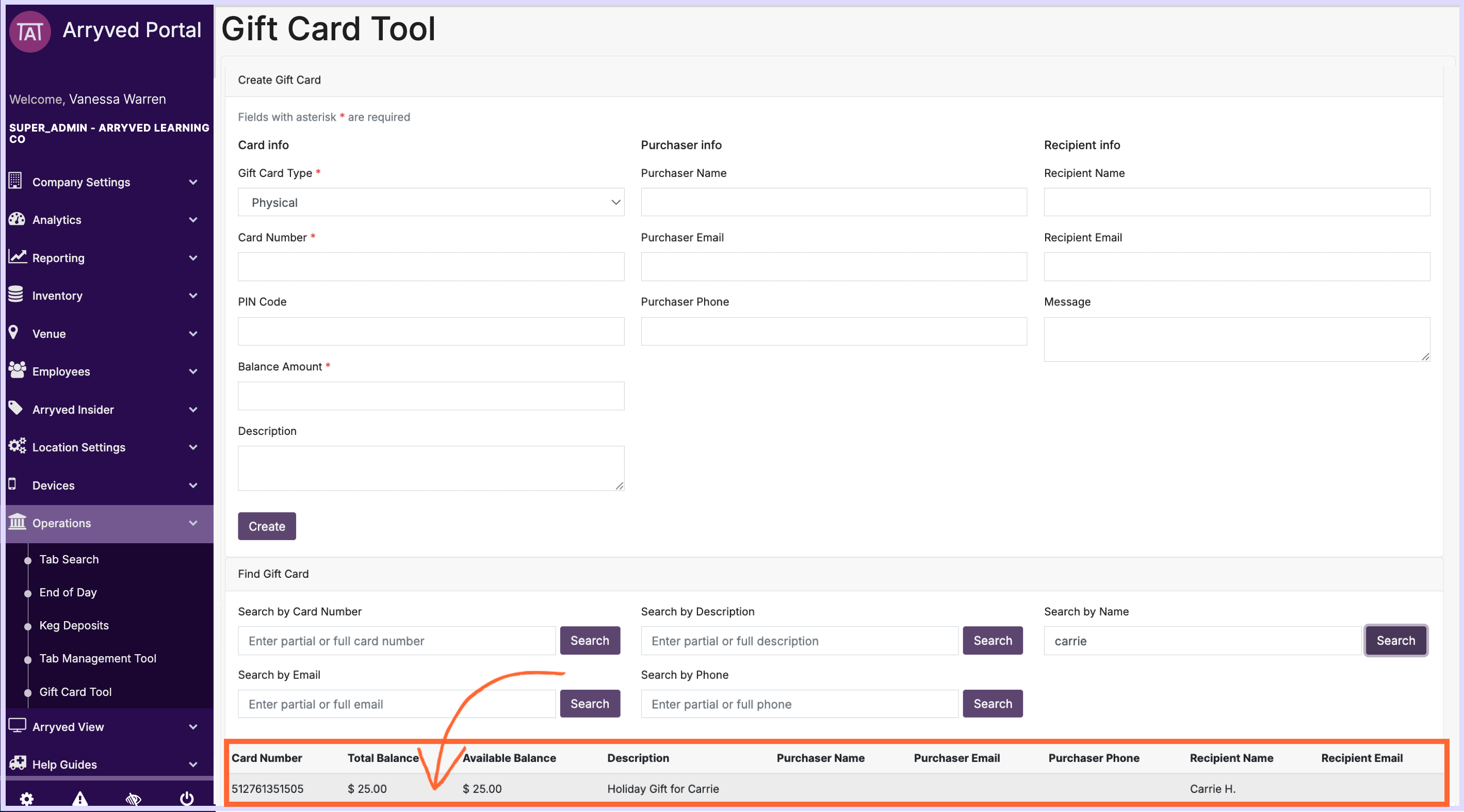1464x812 pixels.
Task: Collapse the Operations menu section
Action: coord(192,523)
